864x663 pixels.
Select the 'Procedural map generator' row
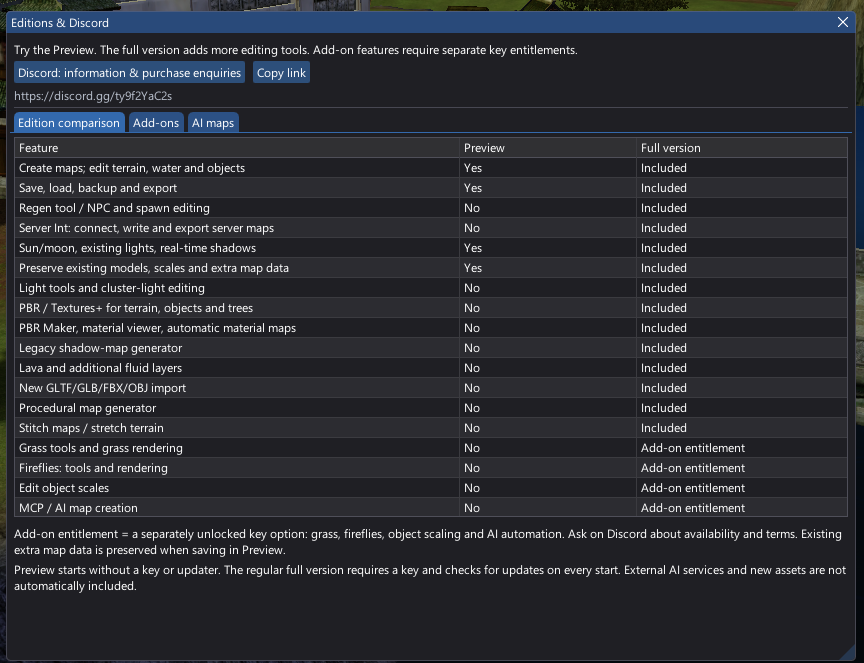(x=431, y=408)
